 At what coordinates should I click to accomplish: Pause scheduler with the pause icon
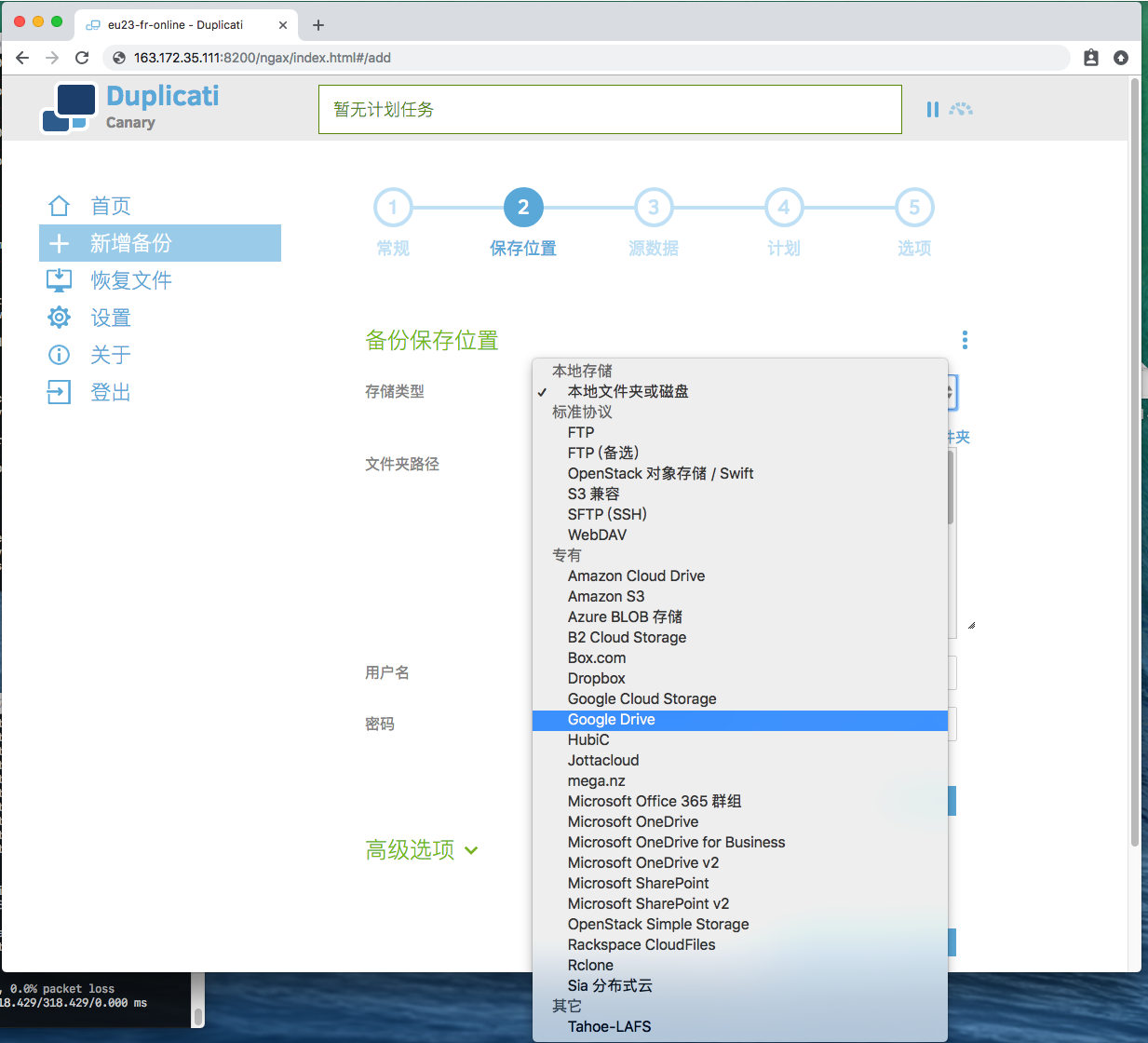932,109
